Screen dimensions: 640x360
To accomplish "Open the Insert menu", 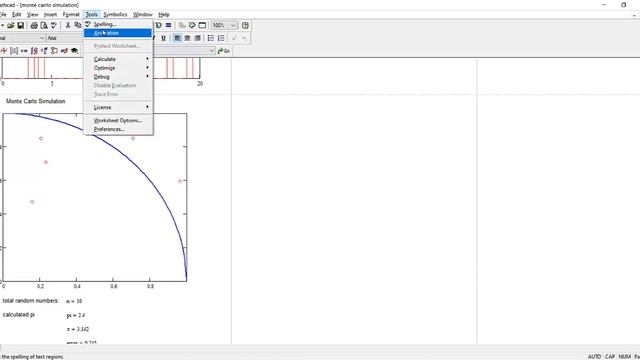I will [50, 14].
